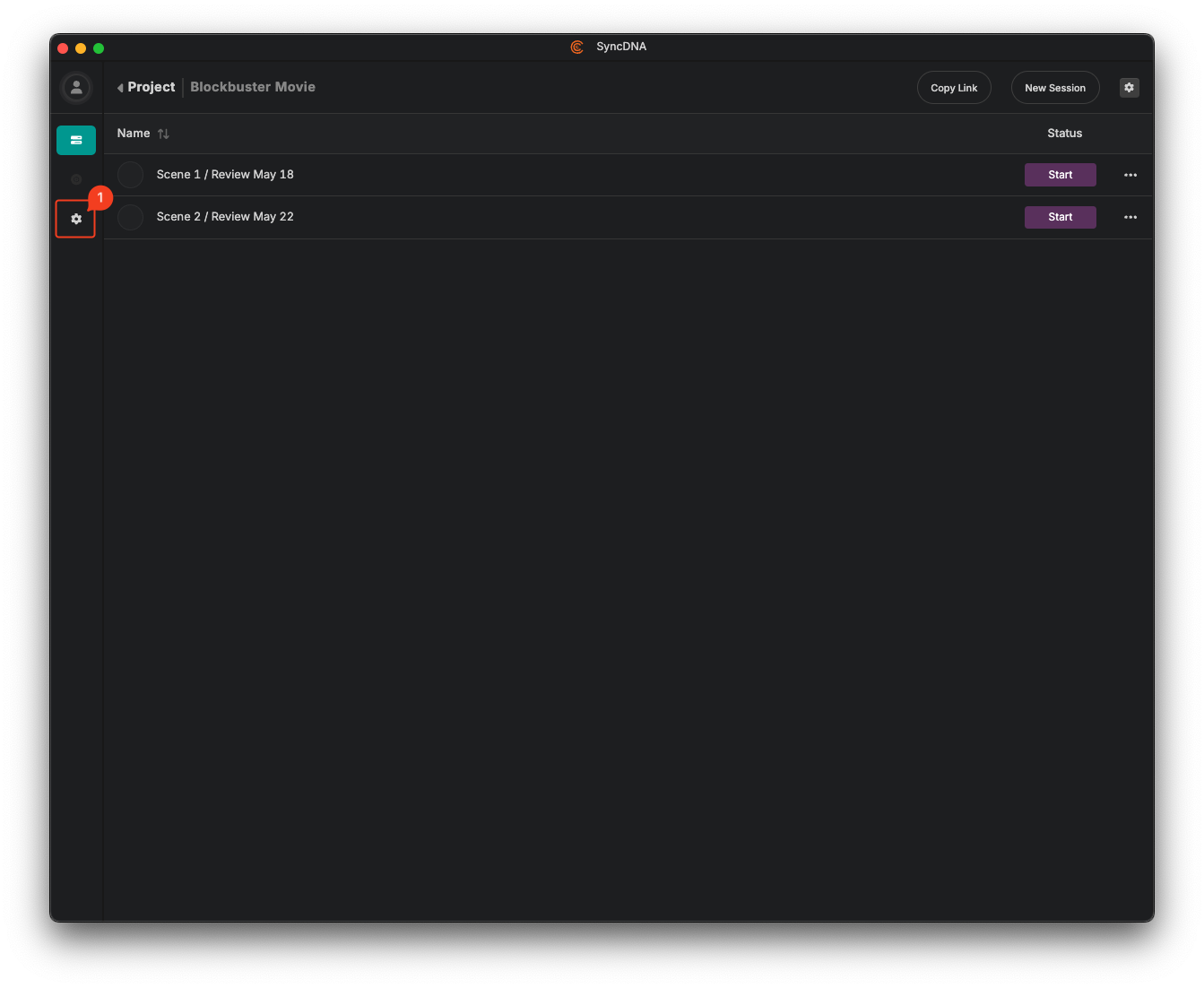Open project settings gear in top-right header
Image resolution: width=1204 pixels, height=988 pixels.
click(1129, 88)
